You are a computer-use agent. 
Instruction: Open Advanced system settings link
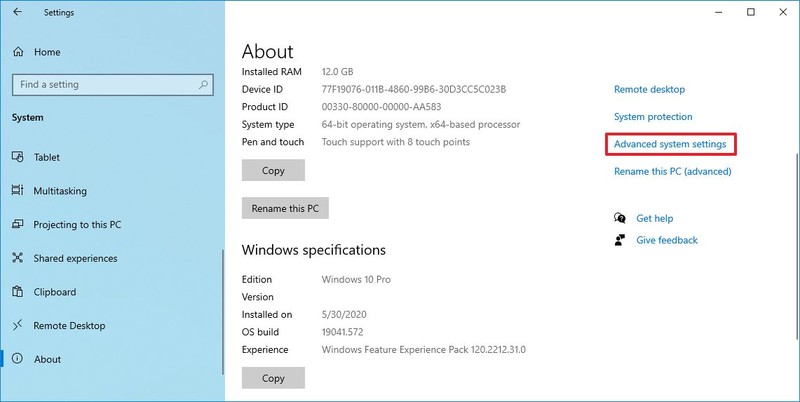(x=670, y=144)
